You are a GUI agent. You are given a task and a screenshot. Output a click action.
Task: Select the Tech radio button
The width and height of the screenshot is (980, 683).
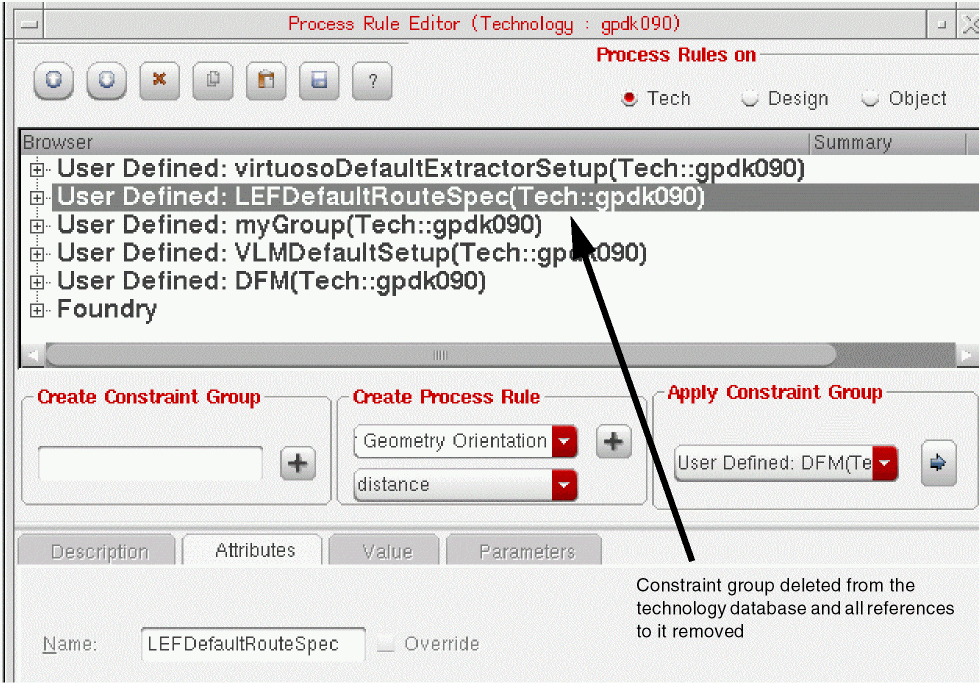(629, 99)
